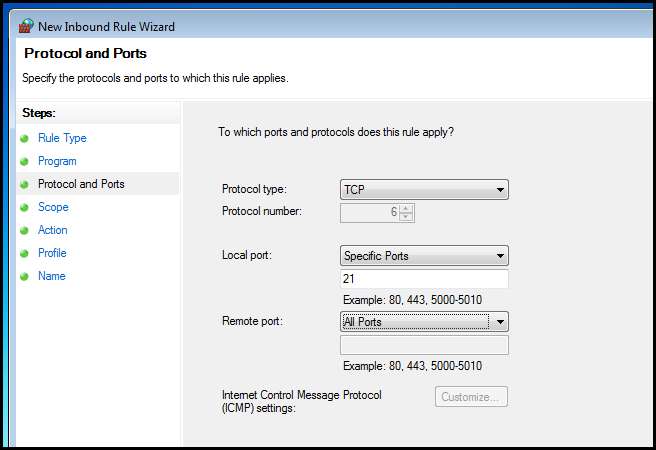Click the firewall wizard title bar icon
656x450 pixels.
click(25, 26)
